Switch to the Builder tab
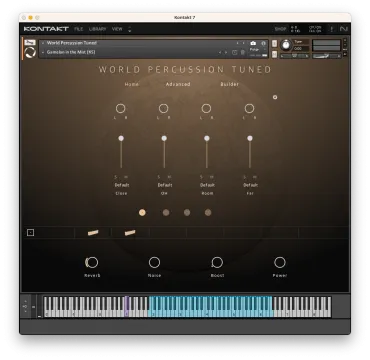This screenshot has width=370, height=360. (230, 84)
